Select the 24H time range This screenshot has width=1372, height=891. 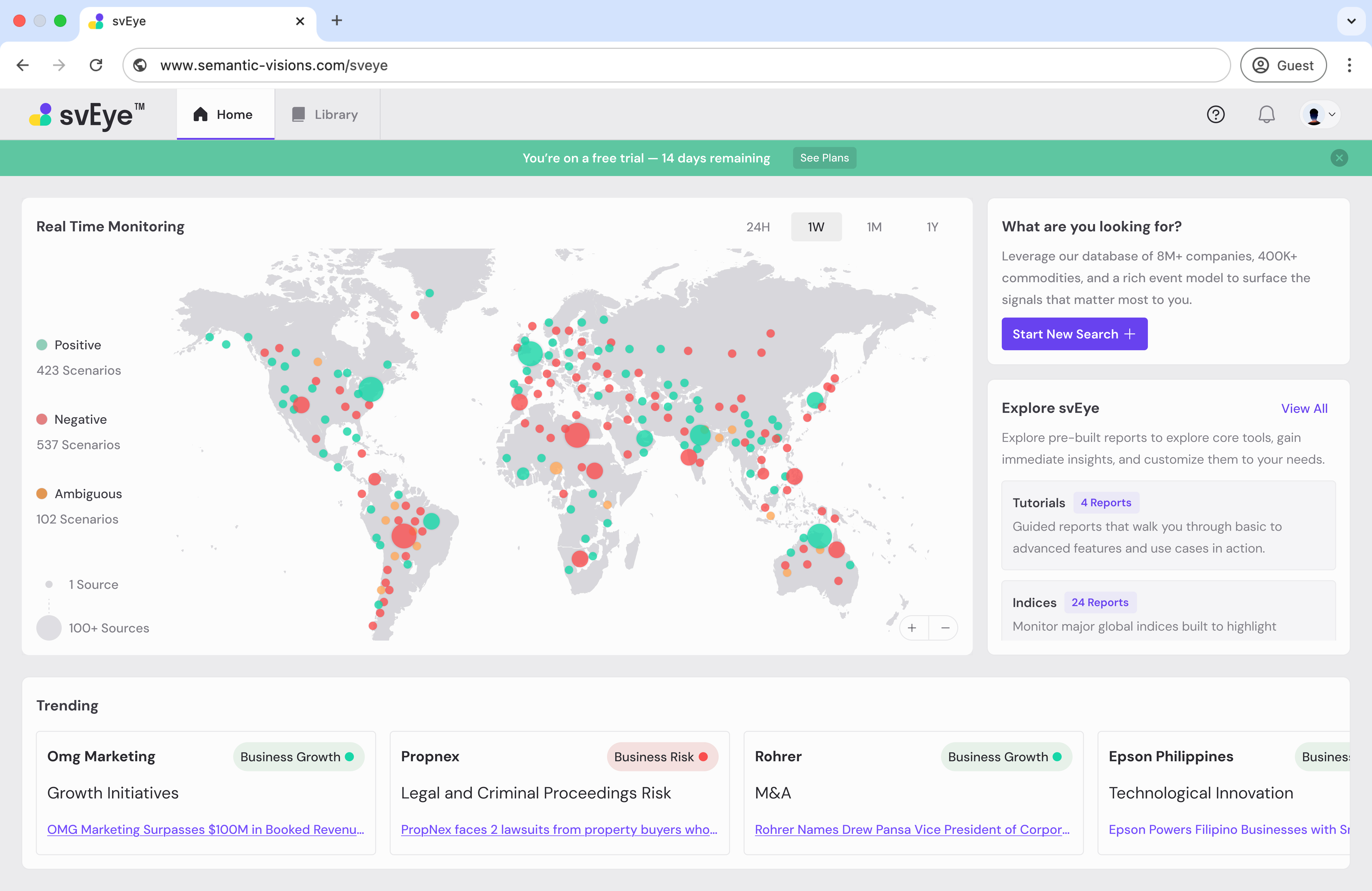(x=758, y=227)
